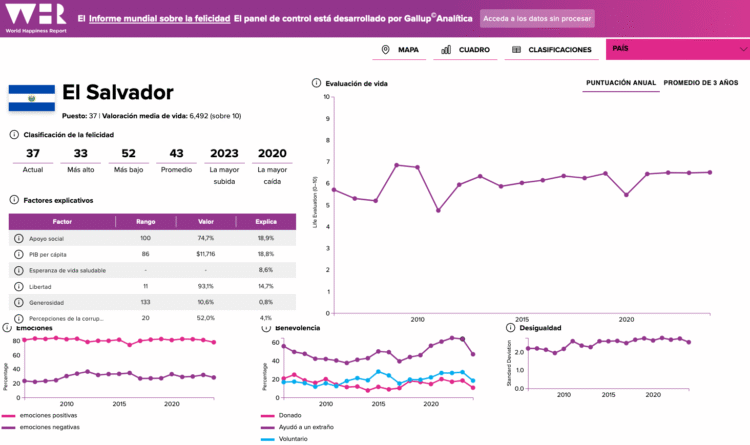This screenshot has width=750, height=445.
Task: Click the PIB per cápita info icon
Action: (18, 255)
